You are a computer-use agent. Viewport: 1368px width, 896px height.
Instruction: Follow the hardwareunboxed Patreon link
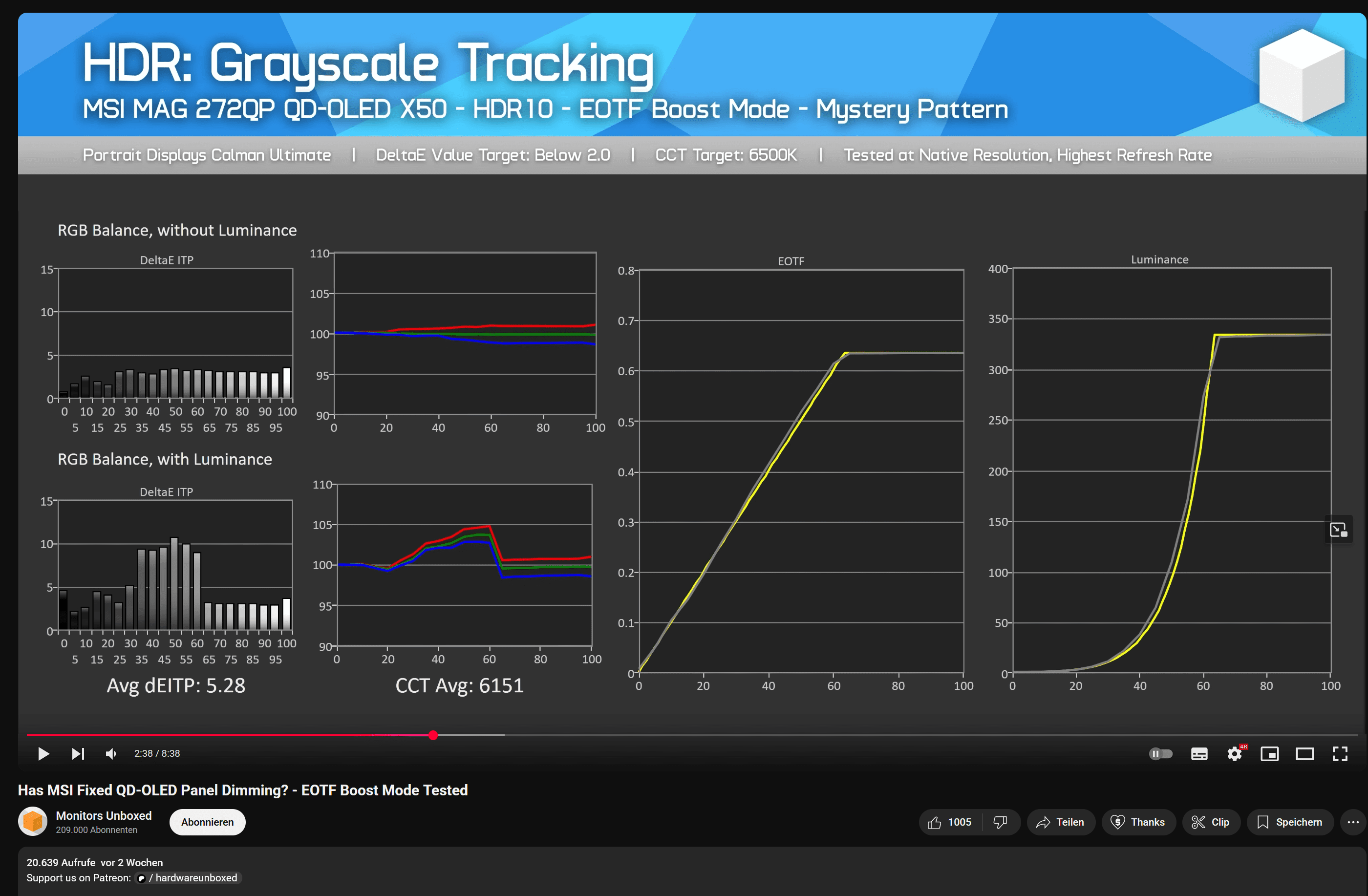(190, 877)
